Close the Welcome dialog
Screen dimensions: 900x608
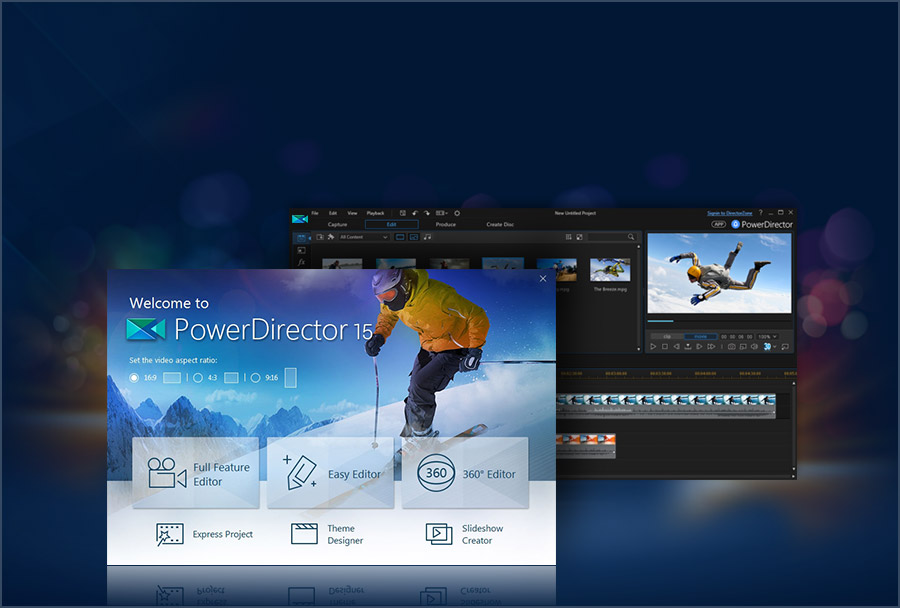(x=543, y=278)
